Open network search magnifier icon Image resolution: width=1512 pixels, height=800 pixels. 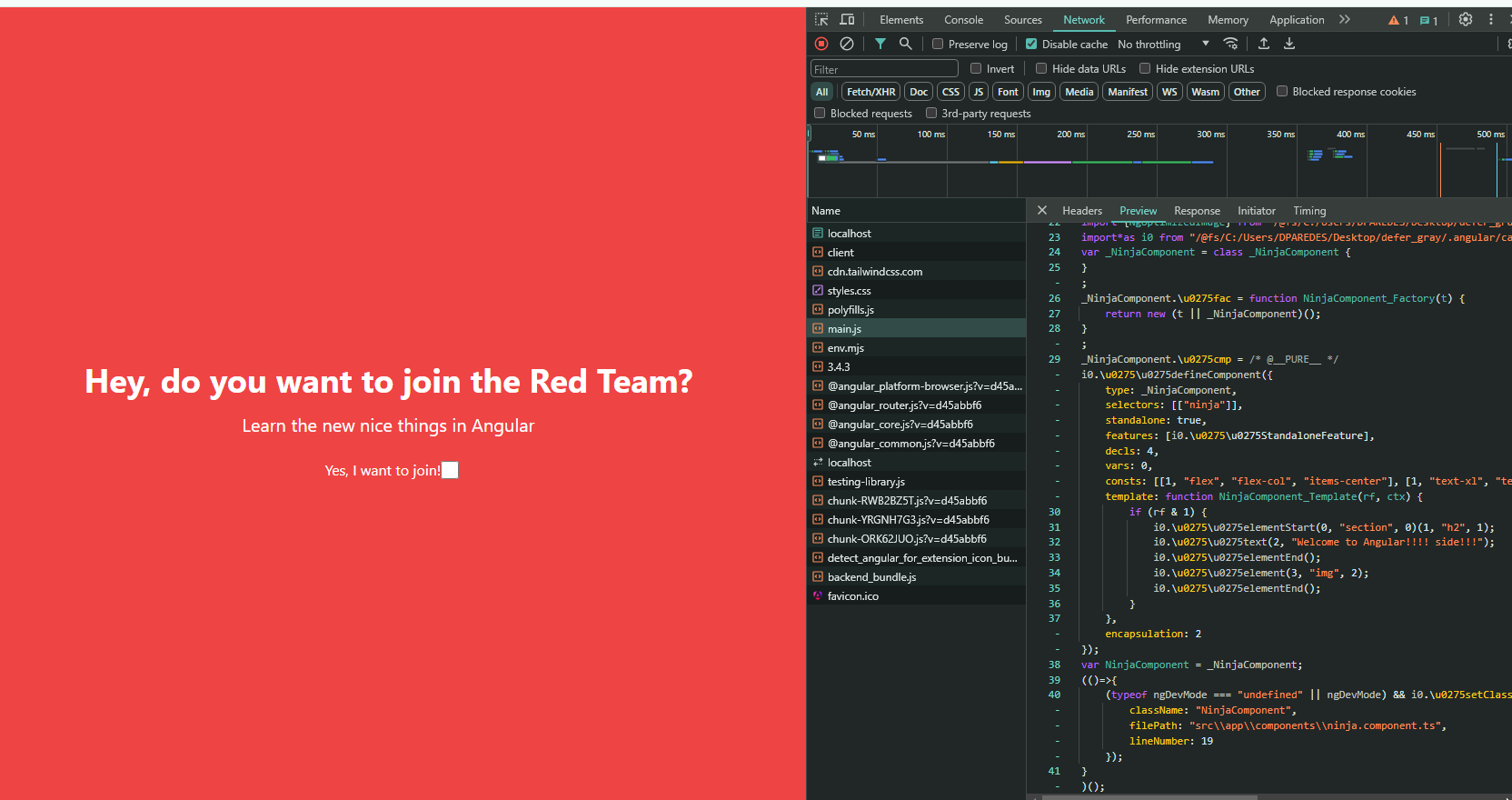click(905, 44)
